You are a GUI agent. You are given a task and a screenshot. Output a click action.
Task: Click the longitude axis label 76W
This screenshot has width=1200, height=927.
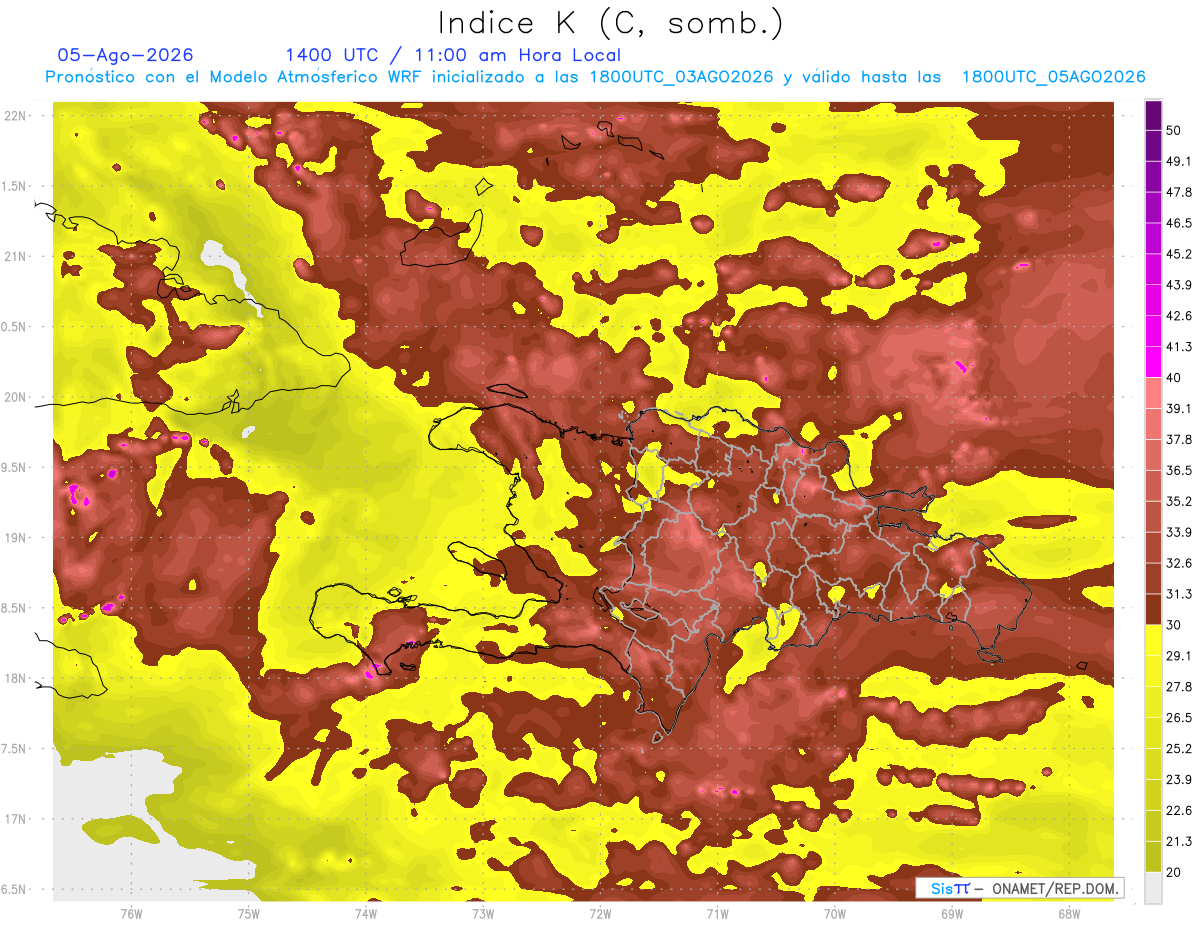point(131,914)
